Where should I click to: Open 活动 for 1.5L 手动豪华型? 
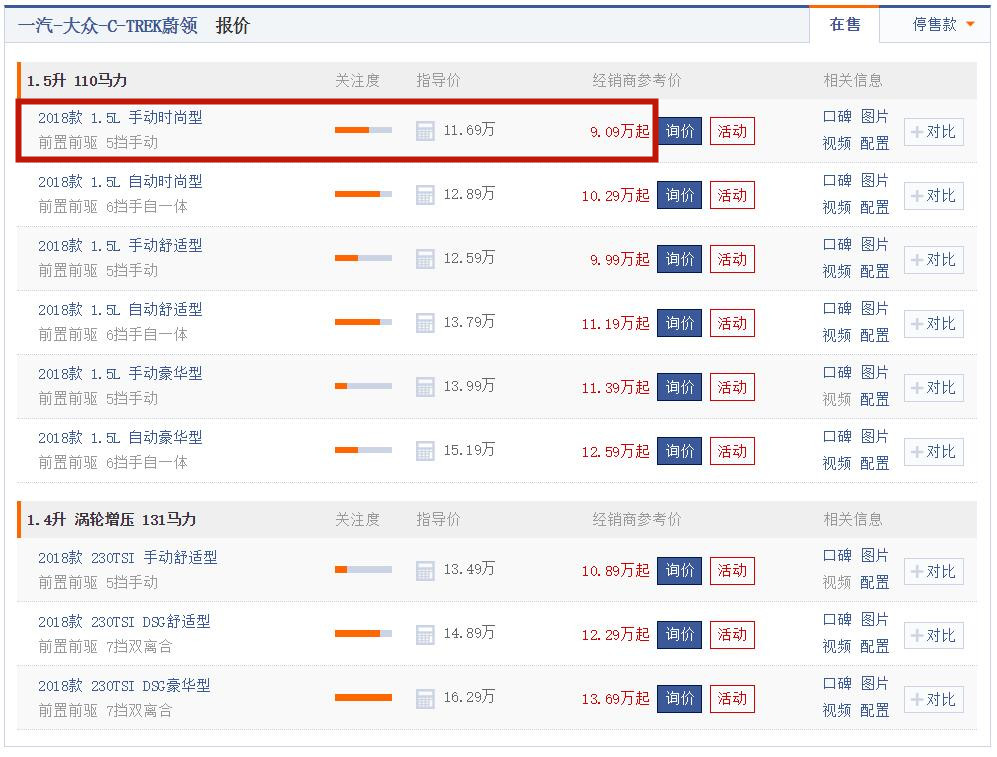tap(732, 387)
